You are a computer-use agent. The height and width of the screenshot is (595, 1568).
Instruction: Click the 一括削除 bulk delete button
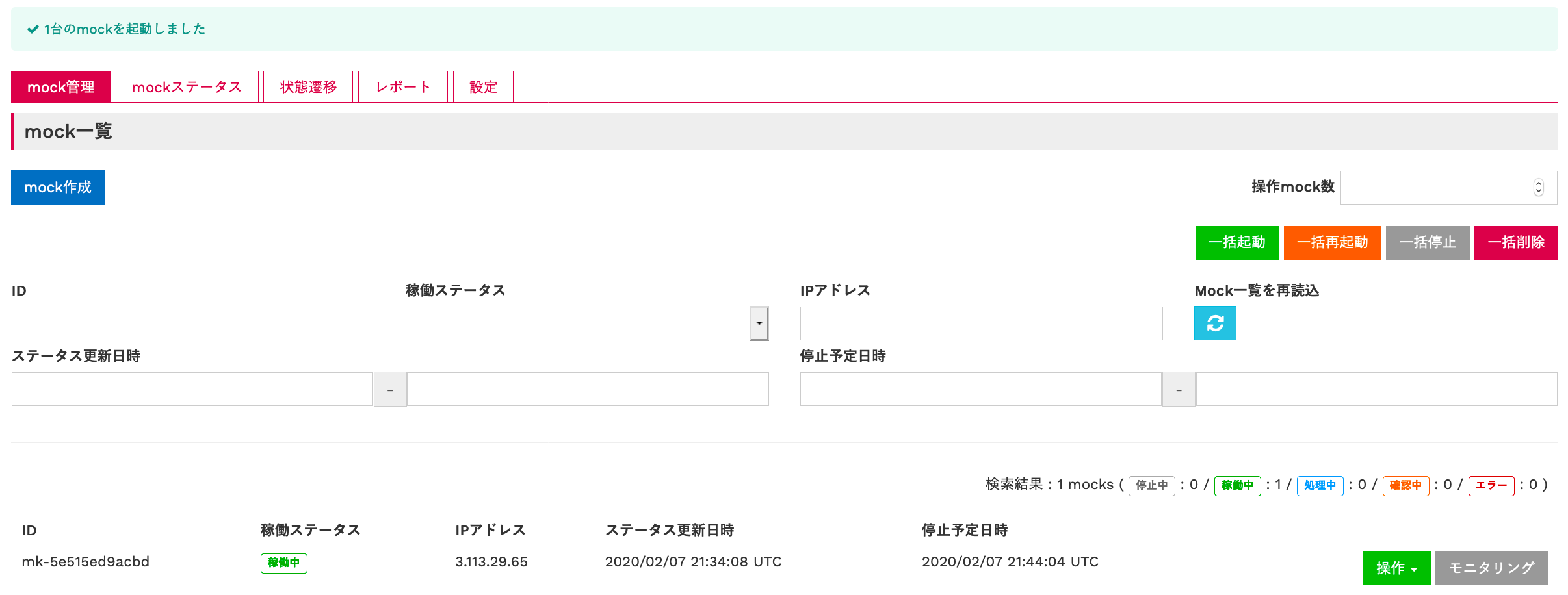pos(1515,242)
